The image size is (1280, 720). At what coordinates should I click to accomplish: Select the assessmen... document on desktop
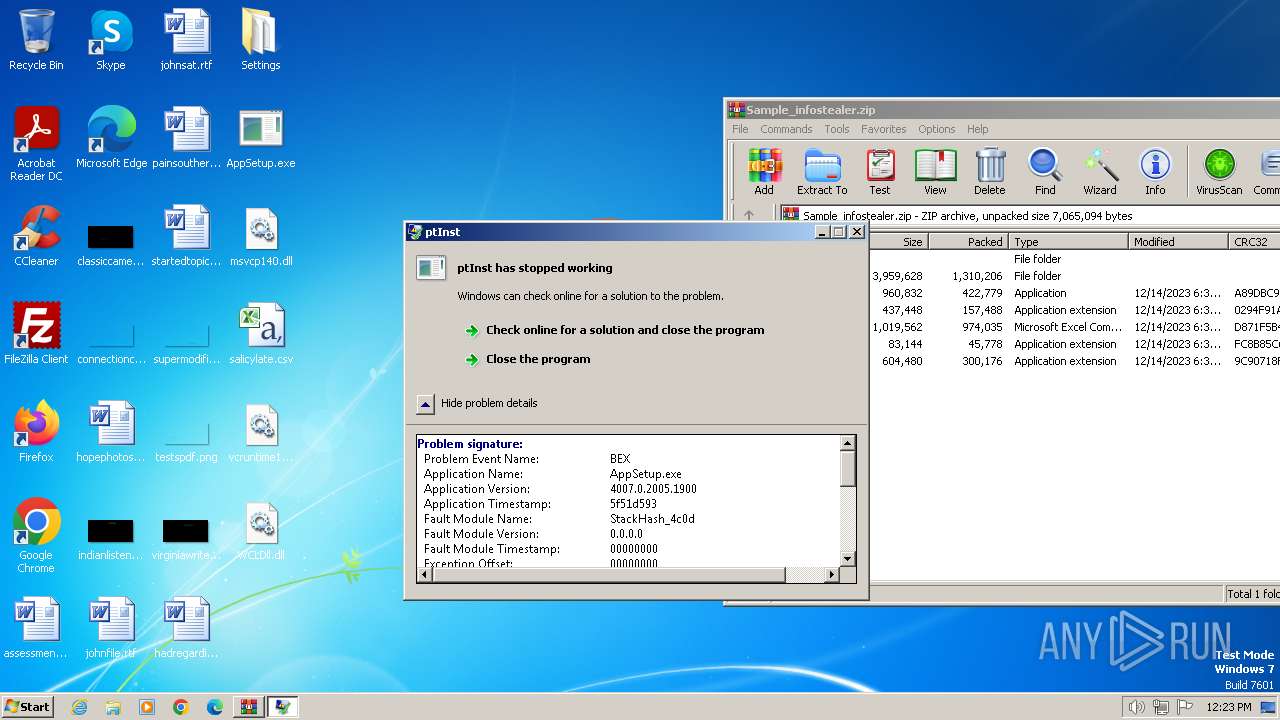tap(36, 628)
